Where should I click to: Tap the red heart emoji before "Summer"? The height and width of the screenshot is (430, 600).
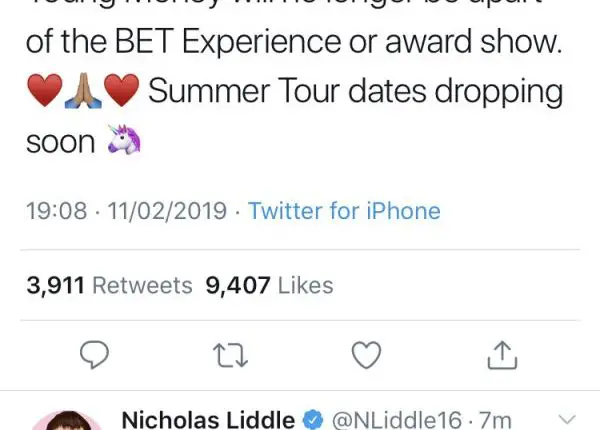121,93
